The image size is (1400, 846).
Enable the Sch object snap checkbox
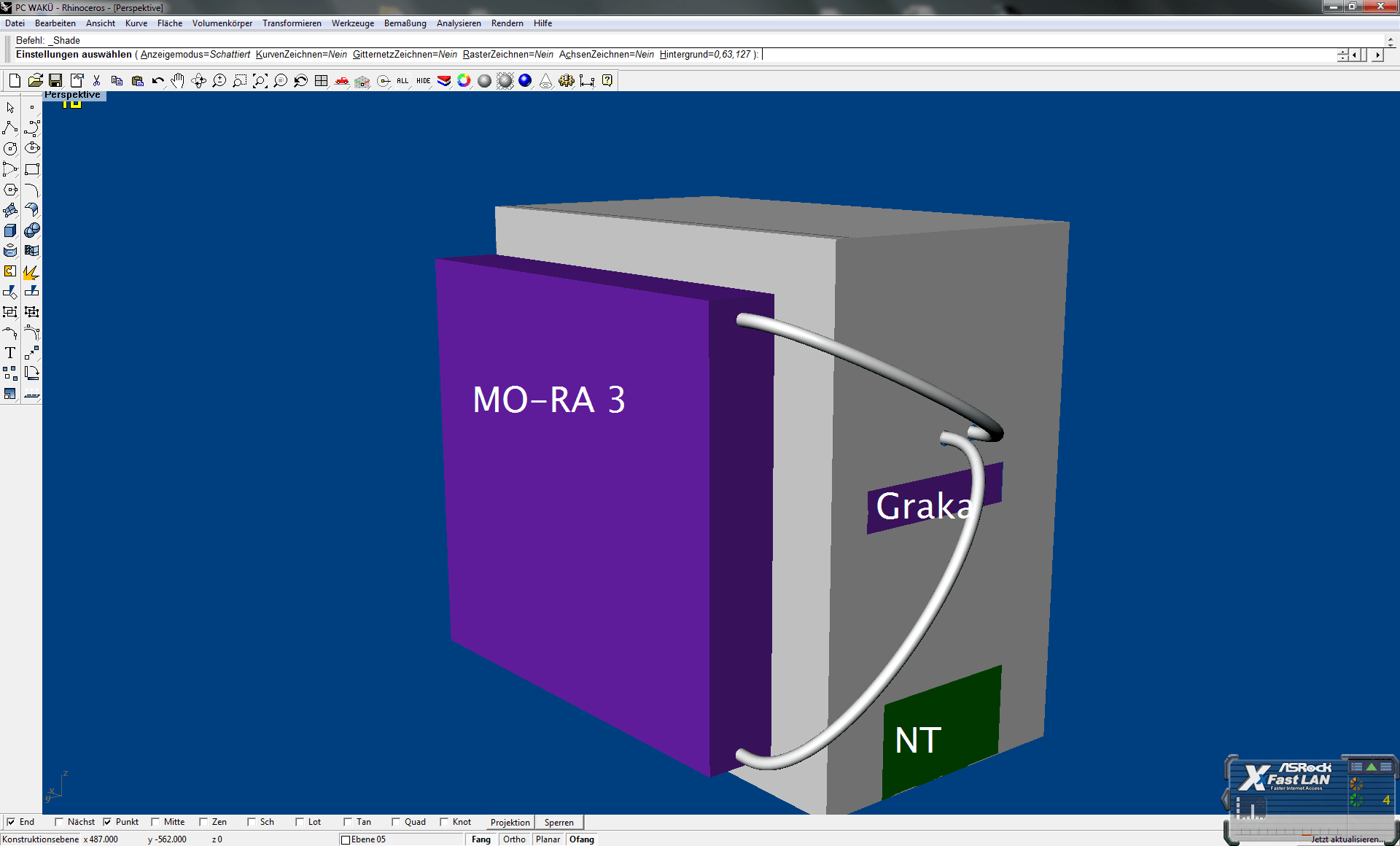252,822
